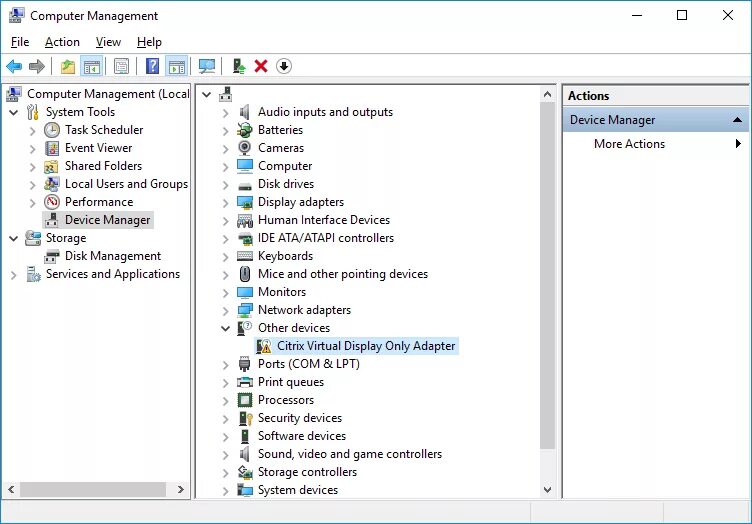Viewport: 752px width, 524px height.
Task: Toggle Show/Hide Console Tree toolbar icon
Action: (91, 66)
